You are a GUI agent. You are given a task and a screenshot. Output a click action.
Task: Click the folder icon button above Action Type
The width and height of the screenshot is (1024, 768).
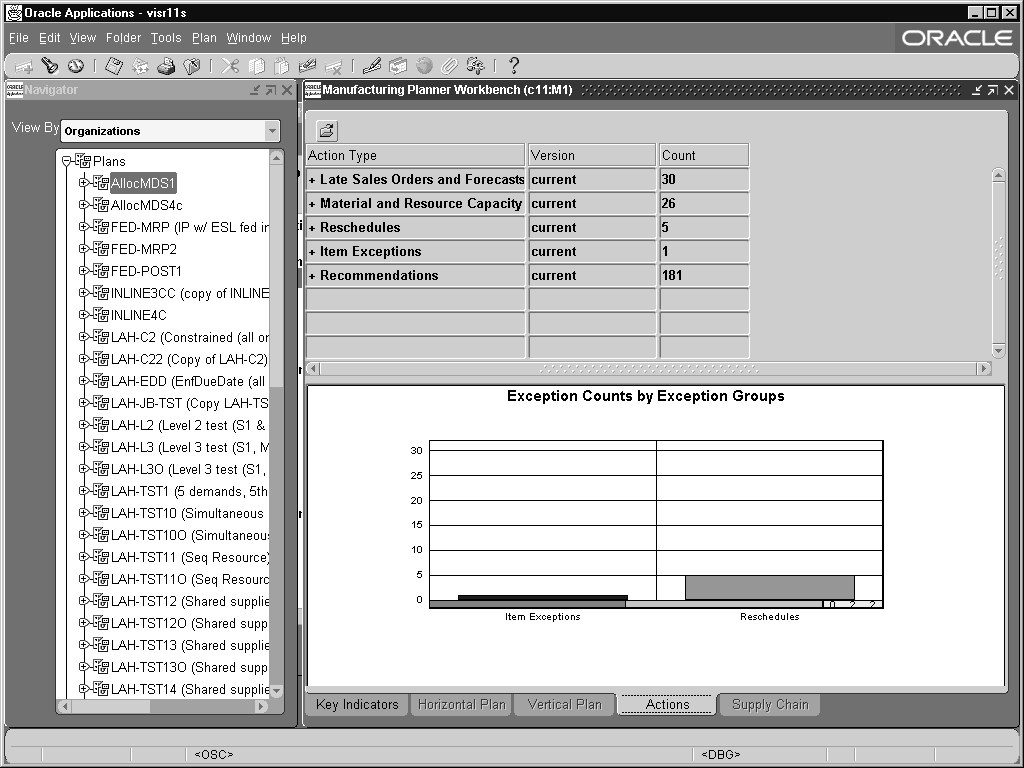coord(327,131)
